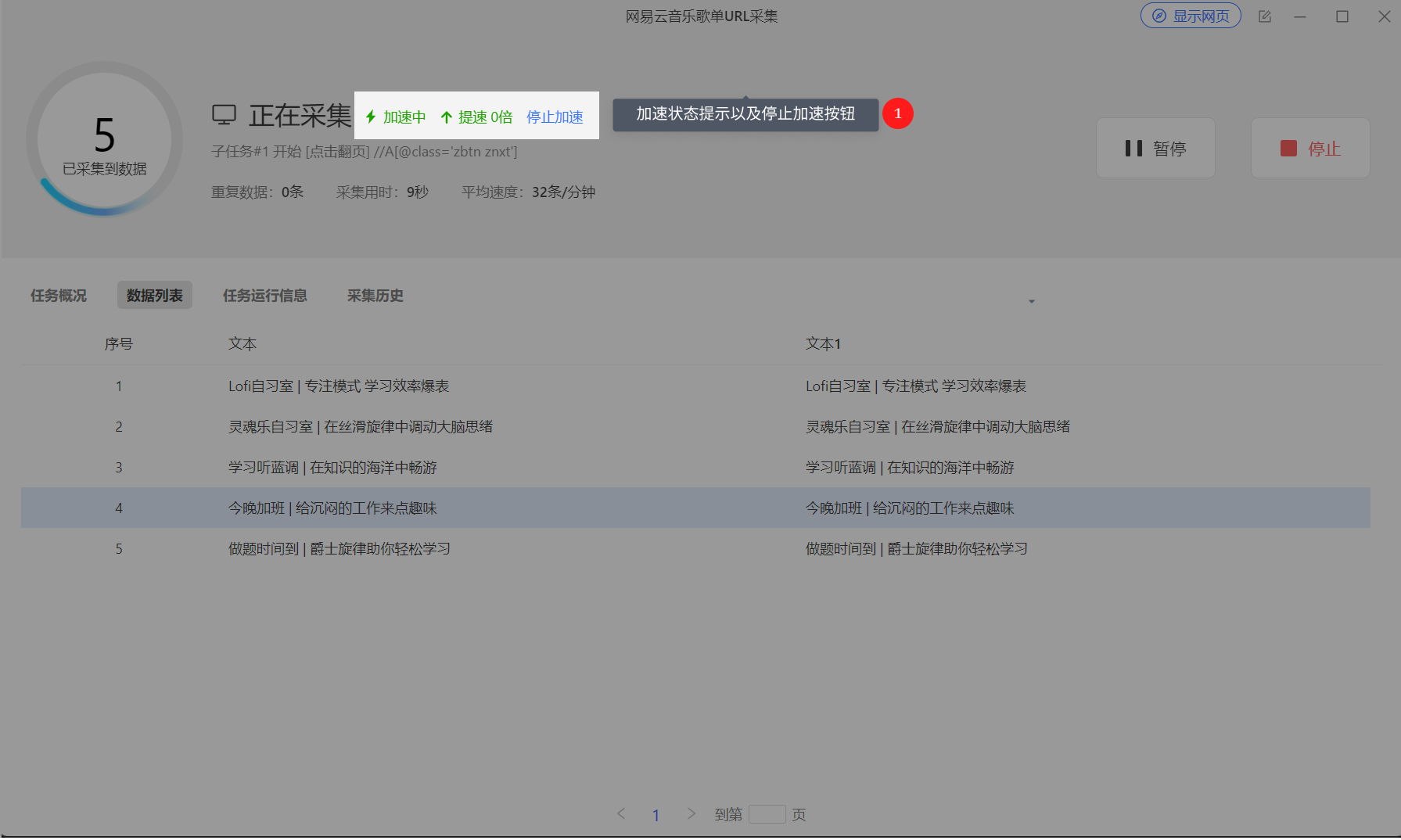Click the 采集用时 9秒 statistic

pyautogui.click(x=383, y=192)
